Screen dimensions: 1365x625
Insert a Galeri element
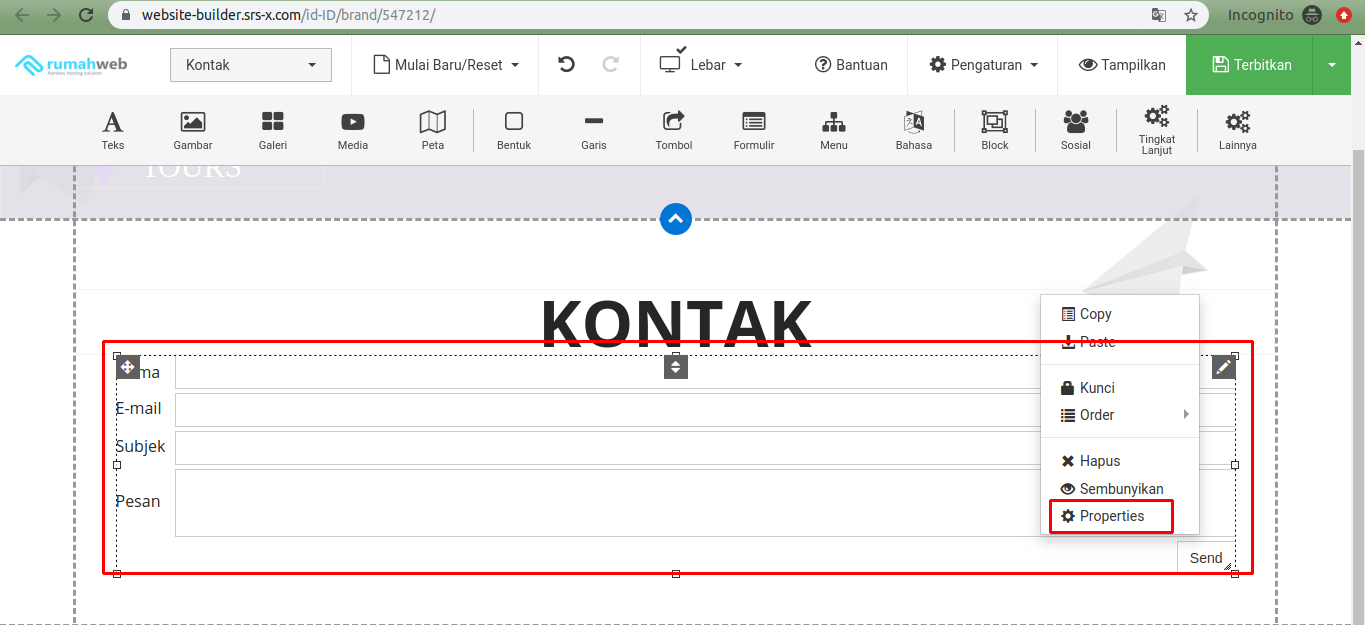click(x=273, y=131)
